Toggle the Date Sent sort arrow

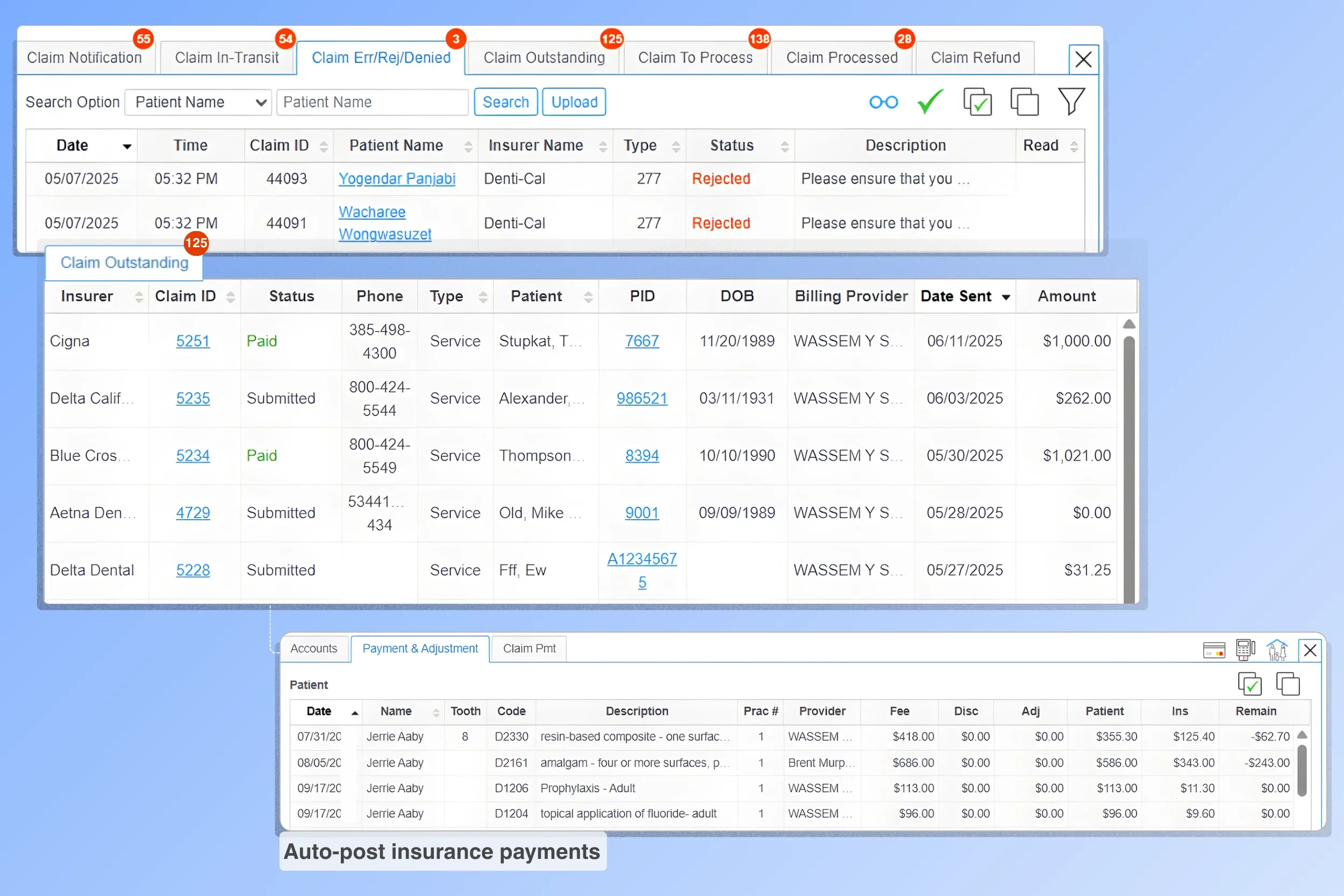[1006, 296]
